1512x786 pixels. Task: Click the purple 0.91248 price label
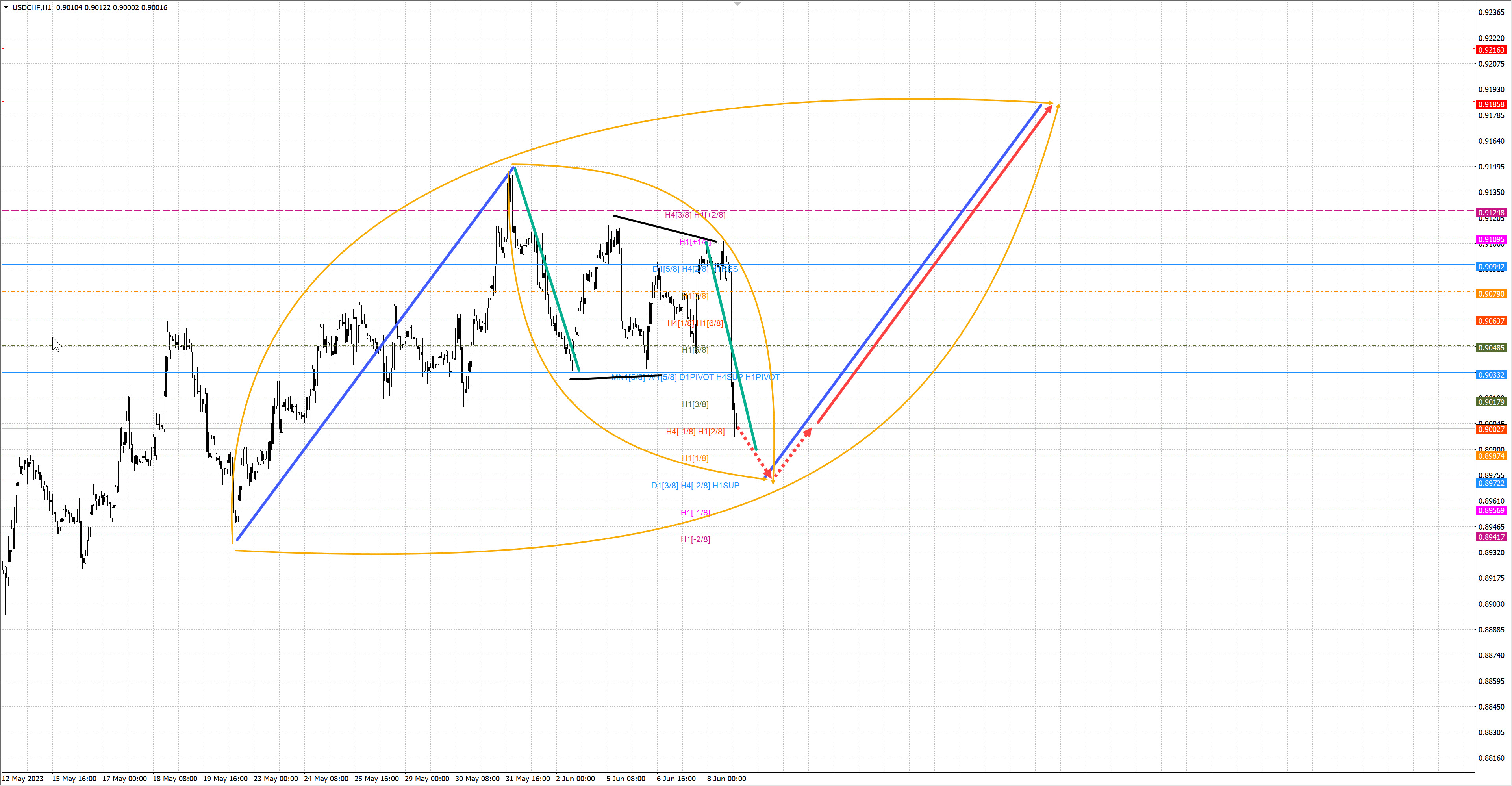click(1491, 213)
